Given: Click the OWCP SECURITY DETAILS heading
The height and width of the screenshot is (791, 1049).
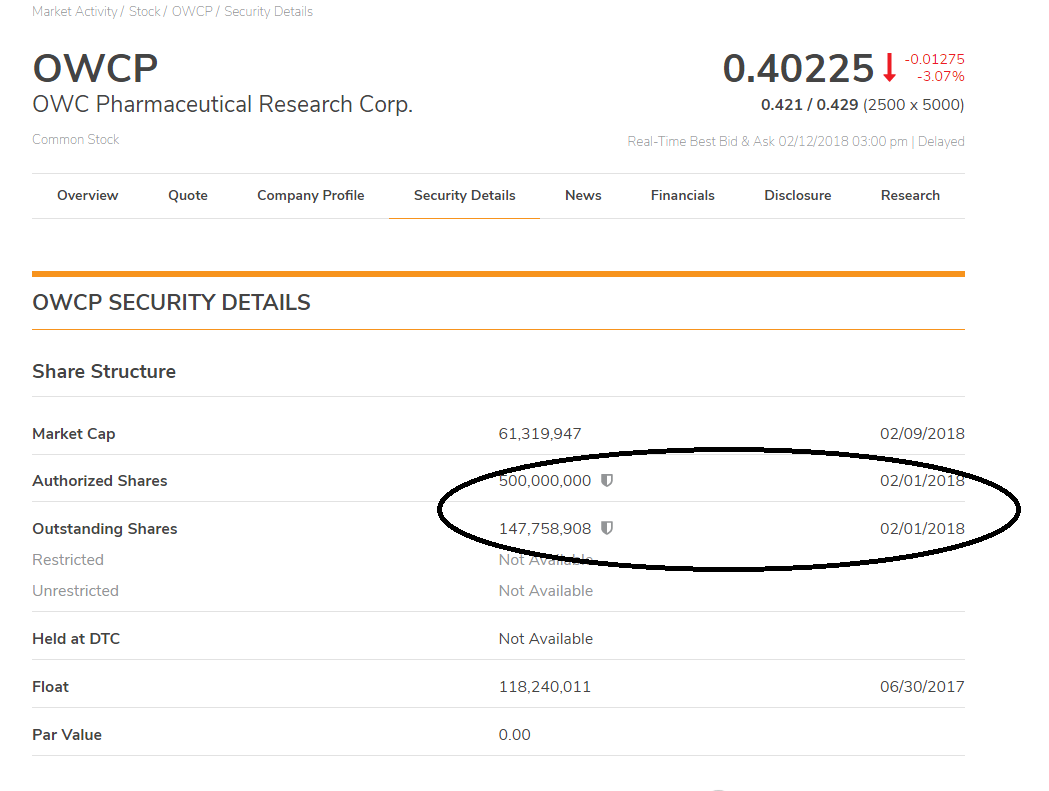Looking at the screenshot, I should tap(171, 302).
